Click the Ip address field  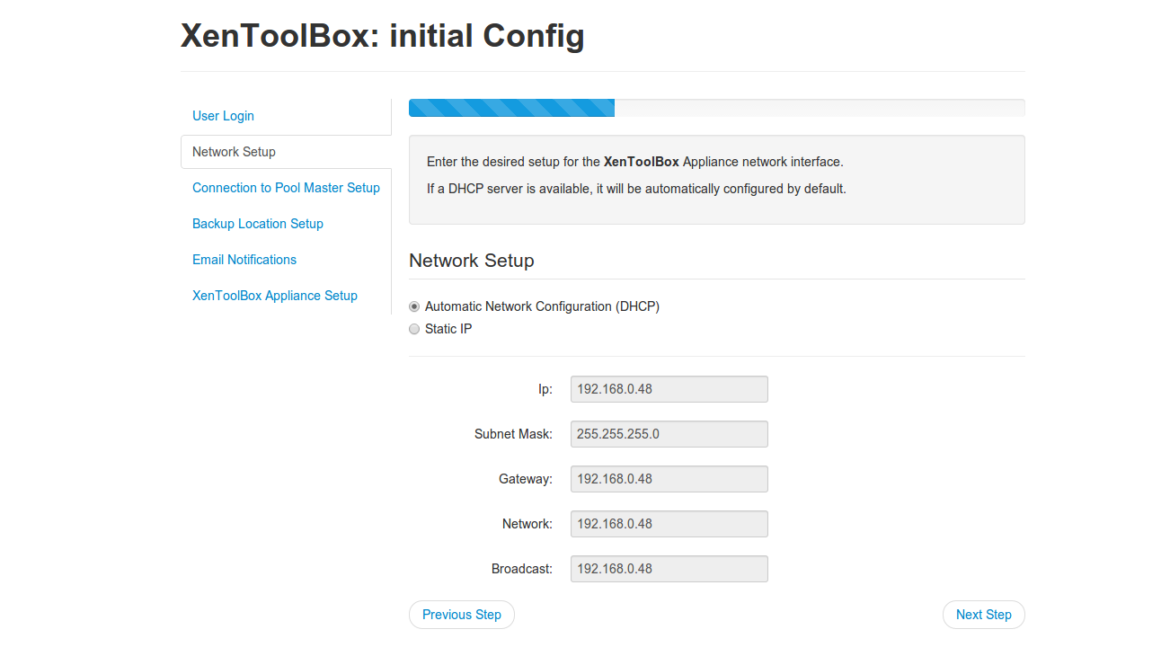coord(669,389)
